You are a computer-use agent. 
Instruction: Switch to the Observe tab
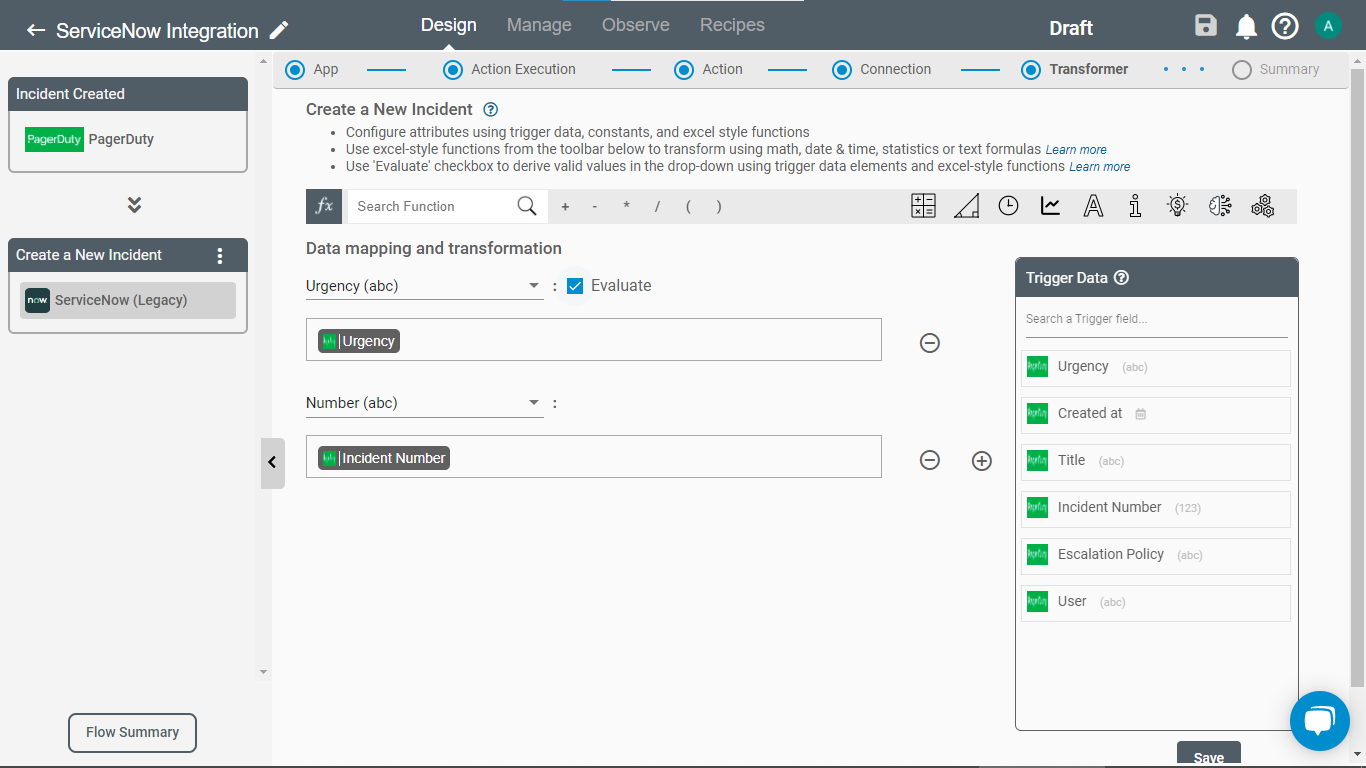[636, 25]
